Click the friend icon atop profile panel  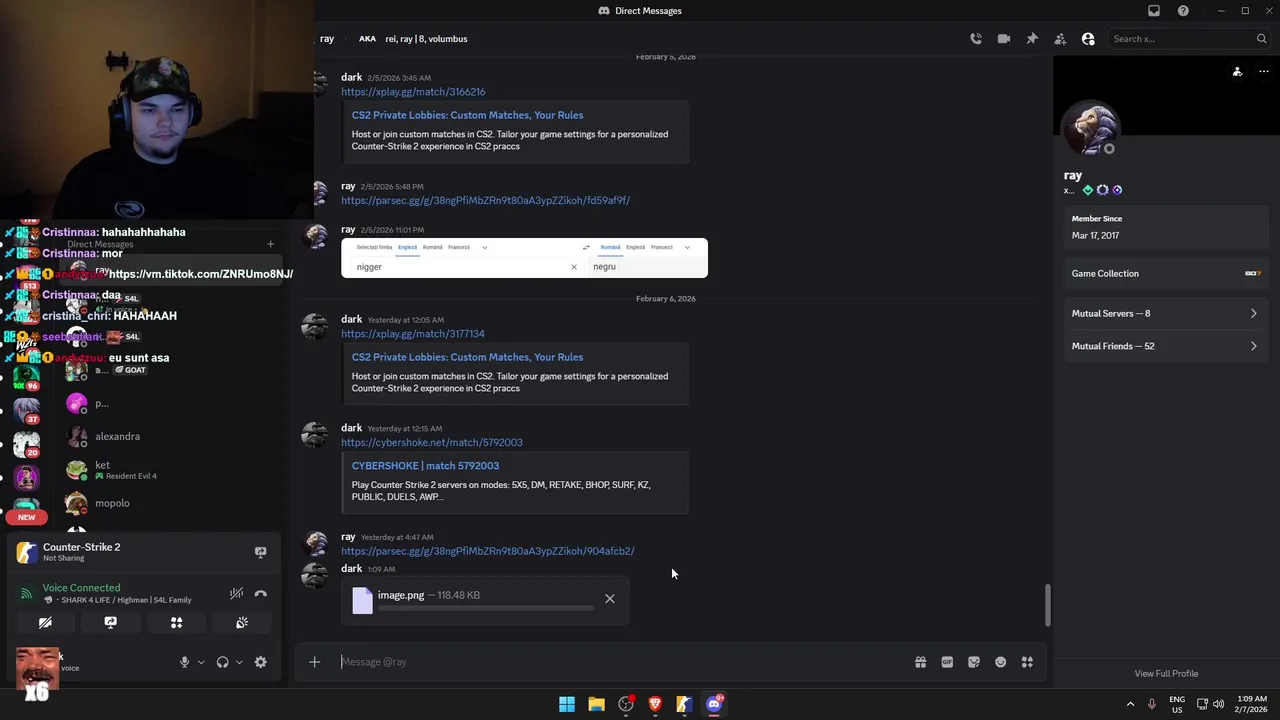[x=1237, y=72]
